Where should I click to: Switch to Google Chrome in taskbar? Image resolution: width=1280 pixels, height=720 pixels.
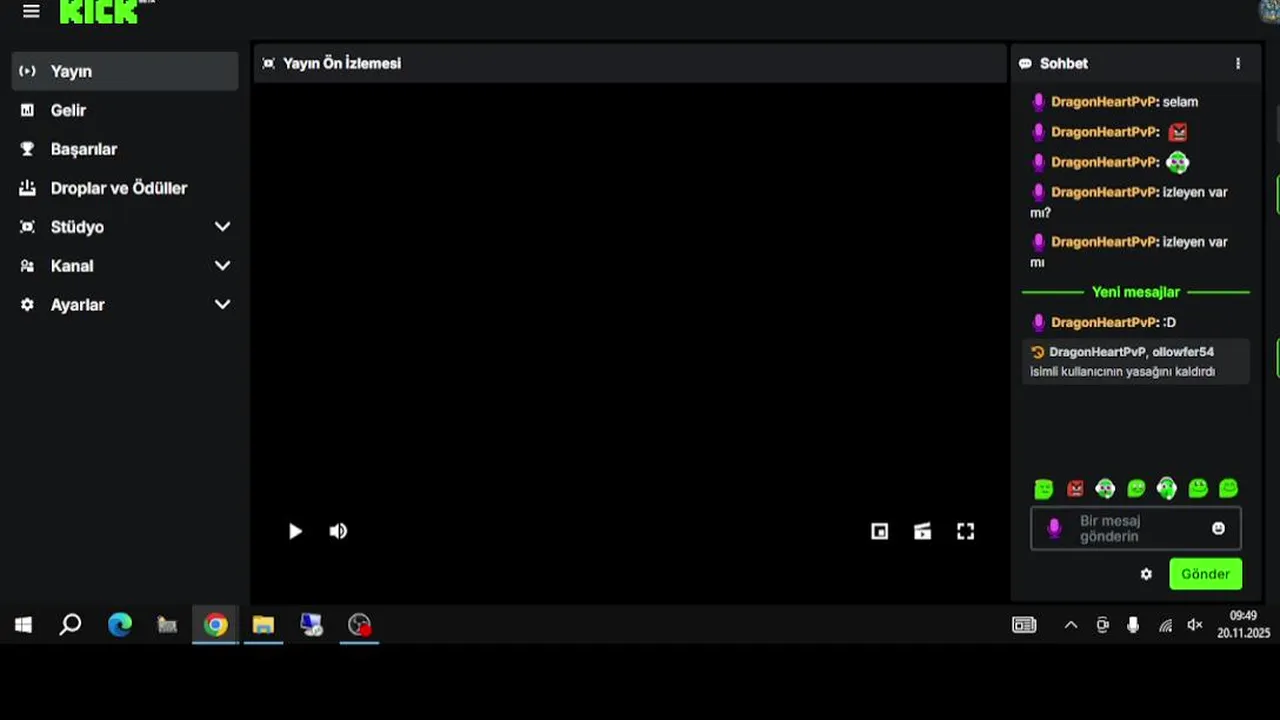point(215,625)
